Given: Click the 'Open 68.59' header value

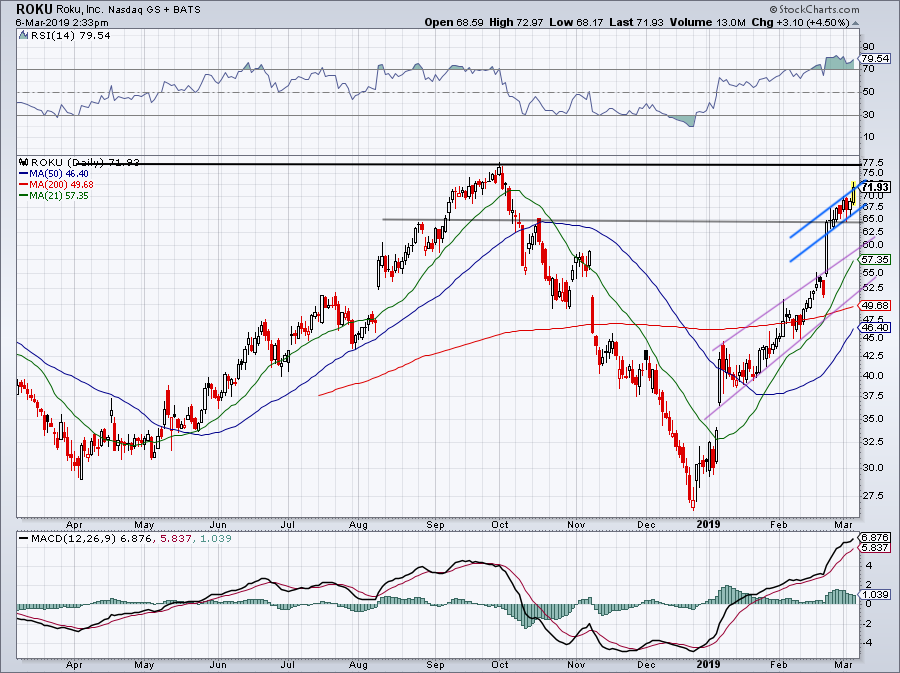Looking at the screenshot, I should click(455, 23).
